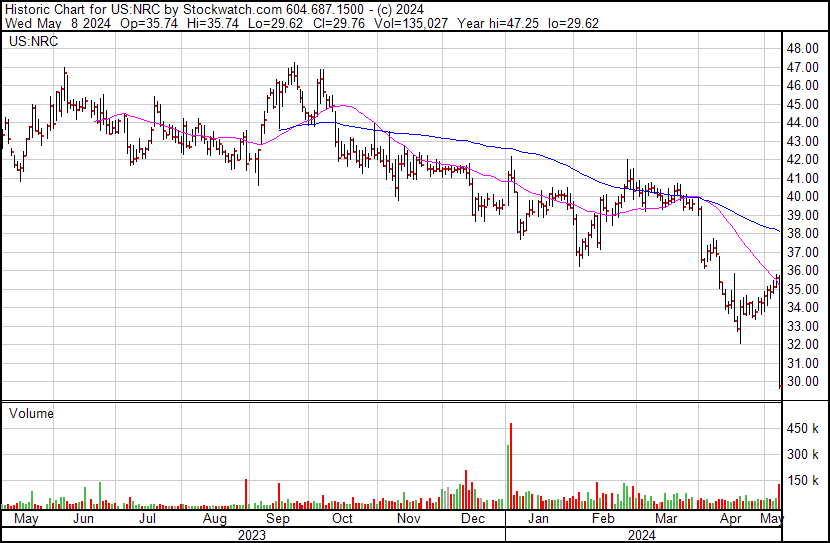Select the Jul month label on time axis
Screen dimensions: 830x543
(x=147, y=520)
